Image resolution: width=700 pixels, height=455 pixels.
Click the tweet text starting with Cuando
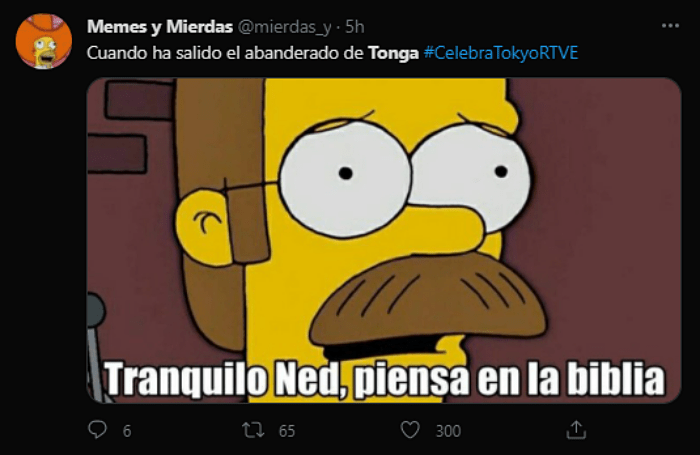tap(332, 53)
